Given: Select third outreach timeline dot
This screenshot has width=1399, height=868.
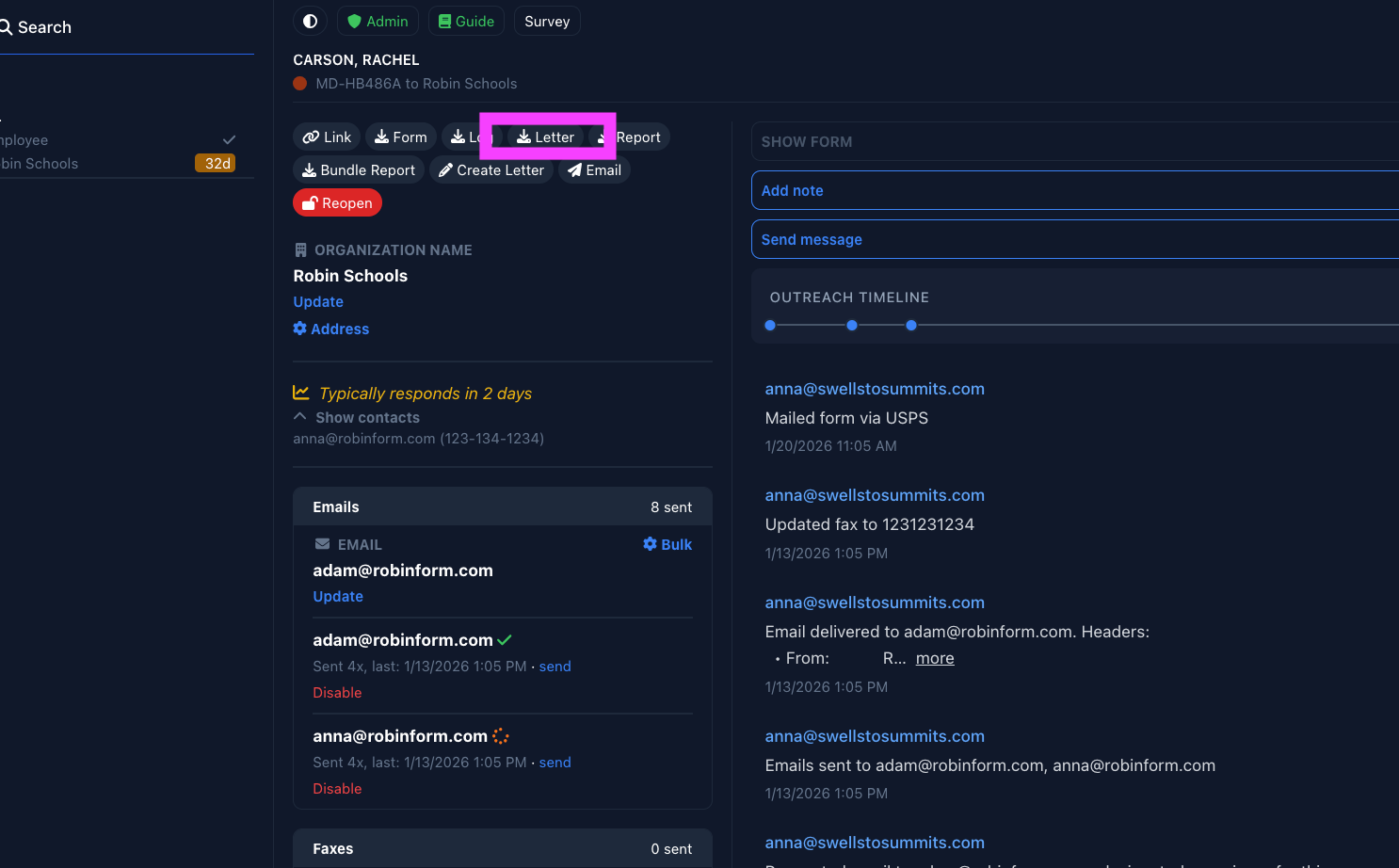Looking at the screenshot, I should pyautogui.click(x=911, y=325).
